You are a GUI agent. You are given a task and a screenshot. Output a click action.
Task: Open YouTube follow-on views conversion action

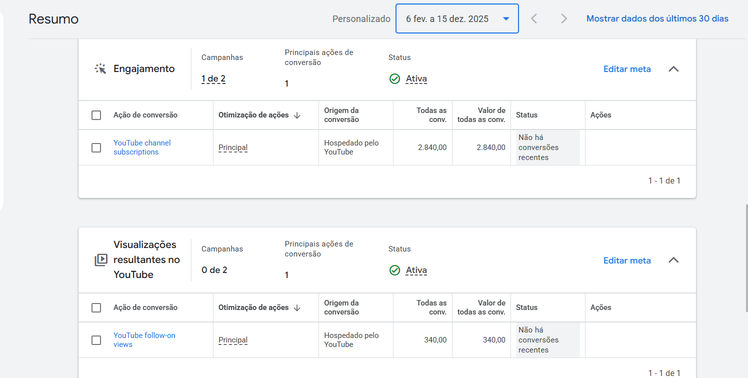[144, 340]
